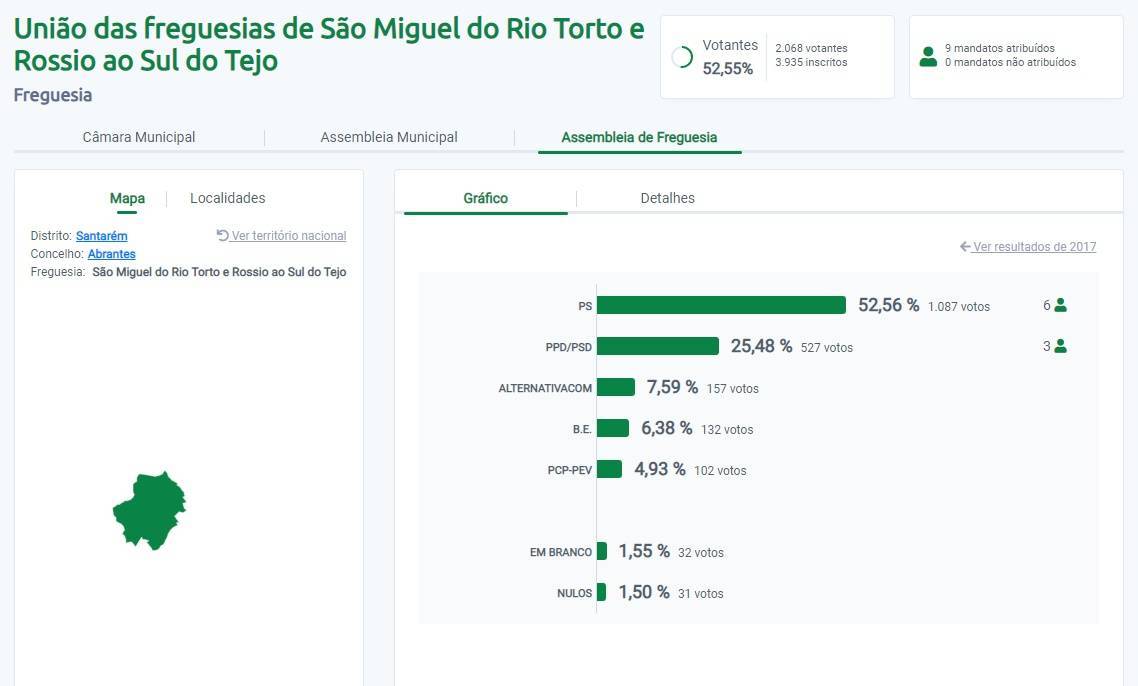The height and width of the screenshot is (686, 1138).
Task: Switch to Assembleia Municipal tab
Action: click(x=389, y=137)
